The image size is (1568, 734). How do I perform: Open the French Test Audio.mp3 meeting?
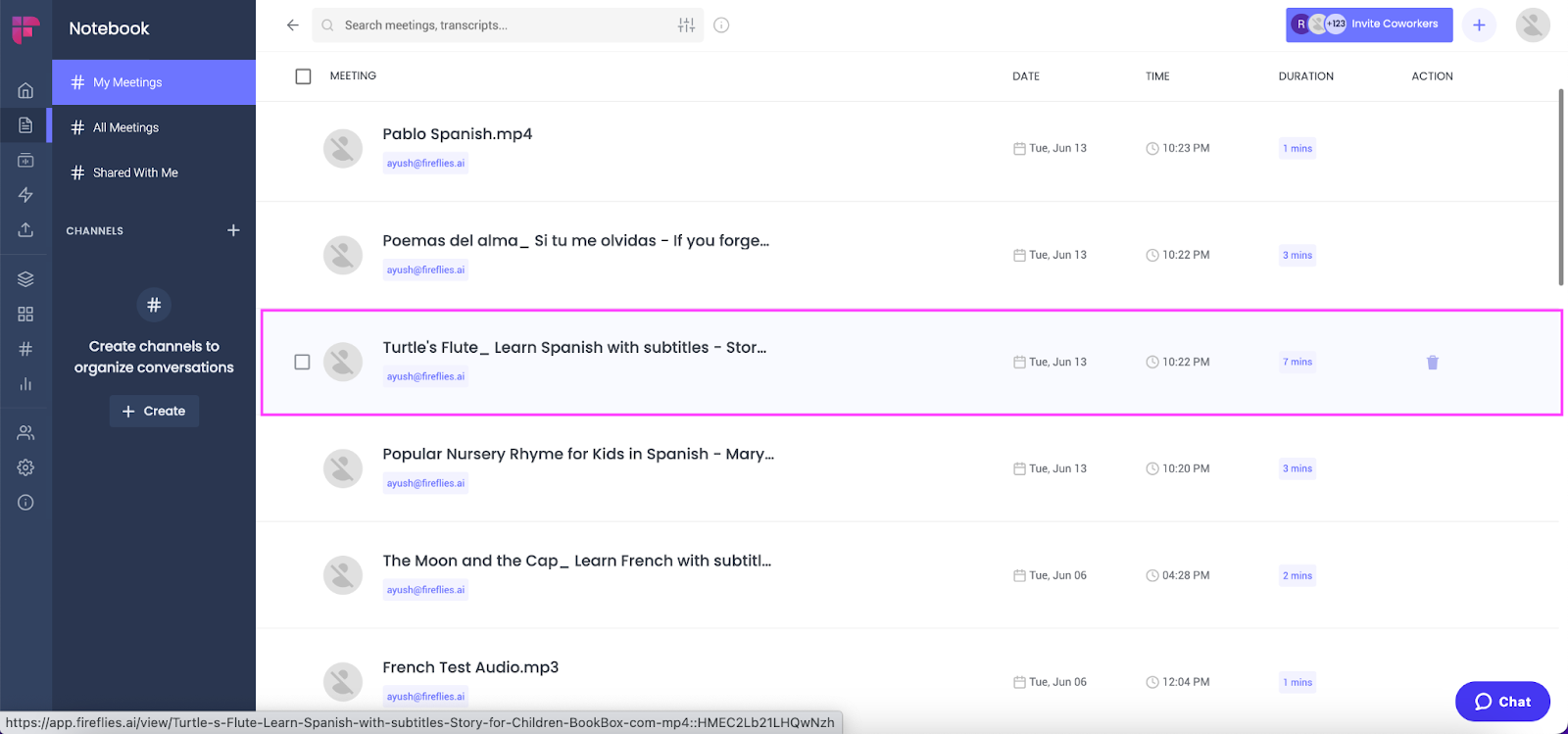pos(470,668)
